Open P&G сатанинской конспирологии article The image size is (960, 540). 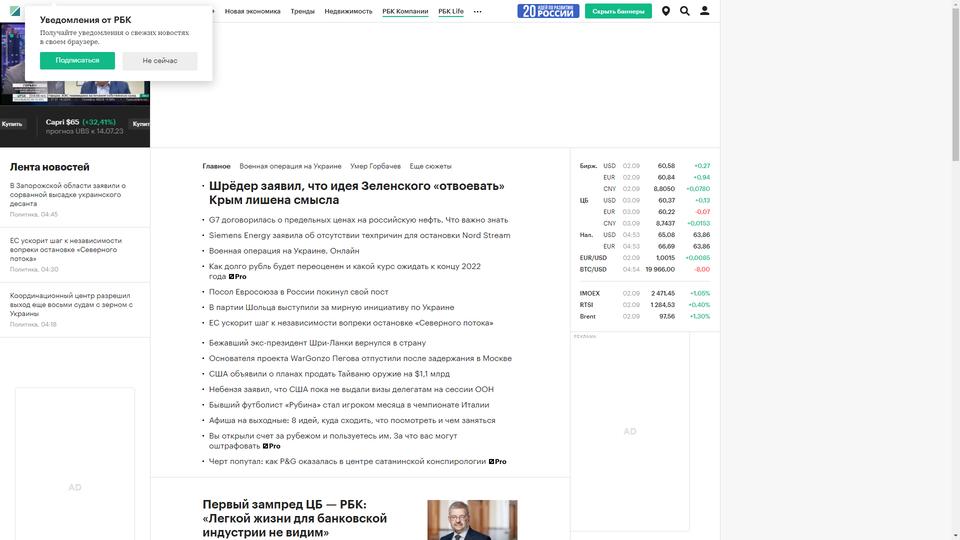[358, 462]
